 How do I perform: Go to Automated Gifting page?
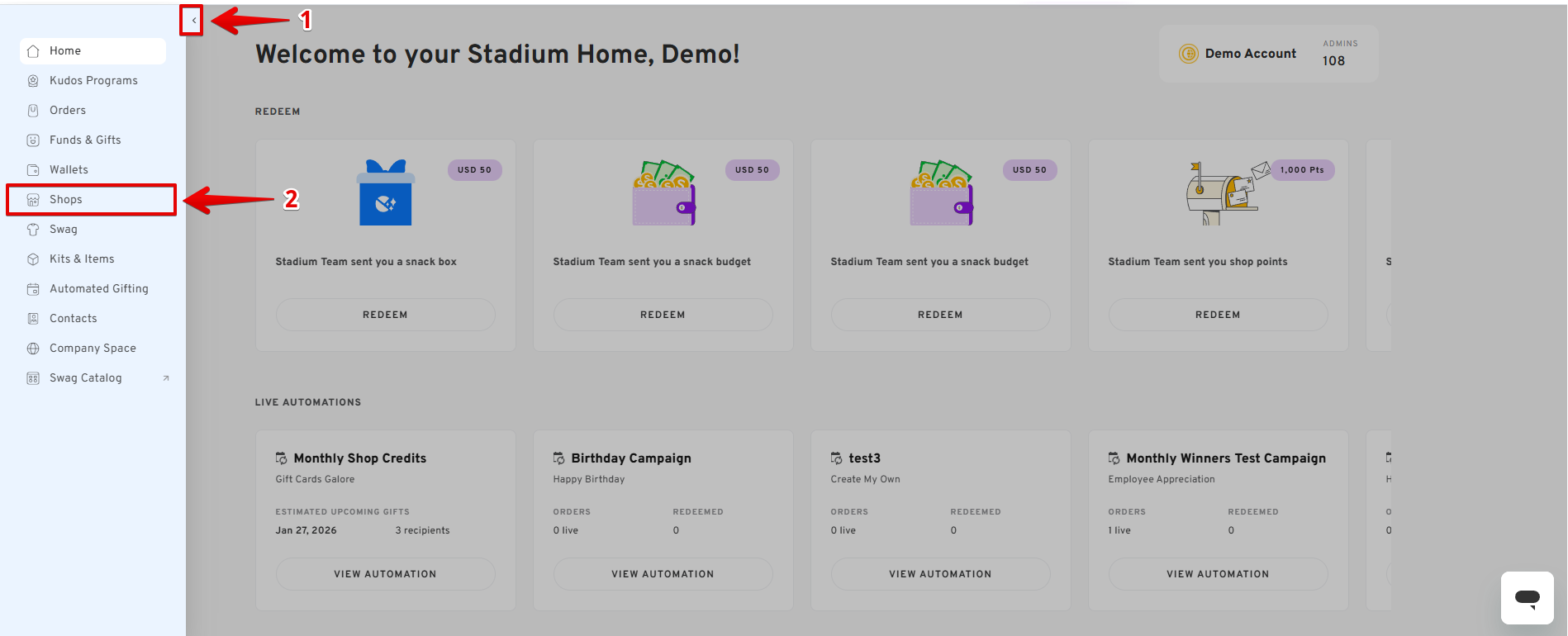[x=98, y=289]
